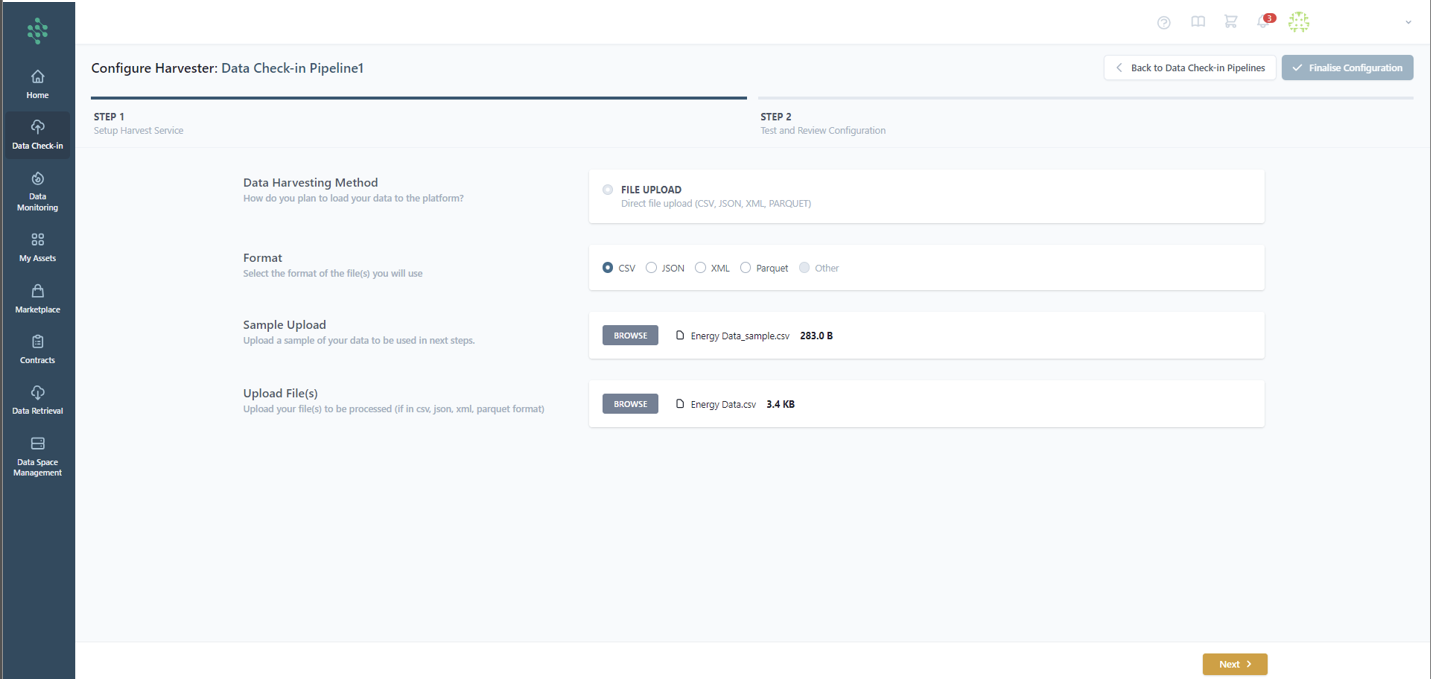Open Data Monitoring in the sidebar

pos(37,191)
